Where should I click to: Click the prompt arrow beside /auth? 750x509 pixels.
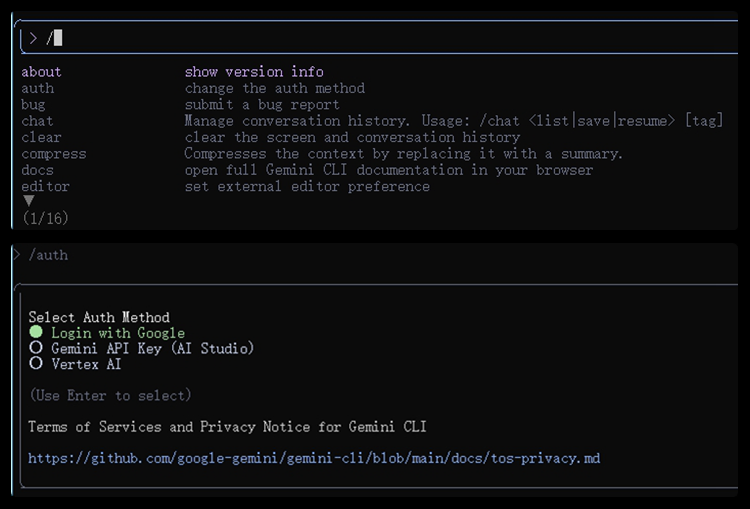pyautogui.click(x=17, y=254)
